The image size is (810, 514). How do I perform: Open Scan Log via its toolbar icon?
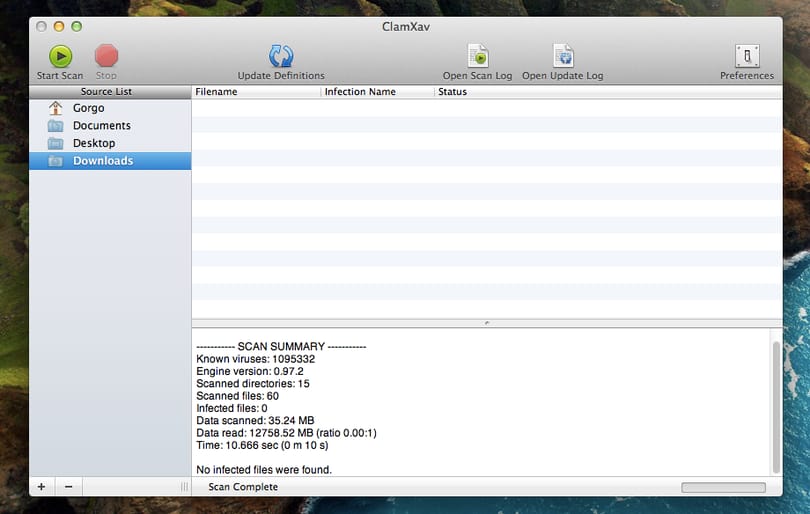click(478, 56)
